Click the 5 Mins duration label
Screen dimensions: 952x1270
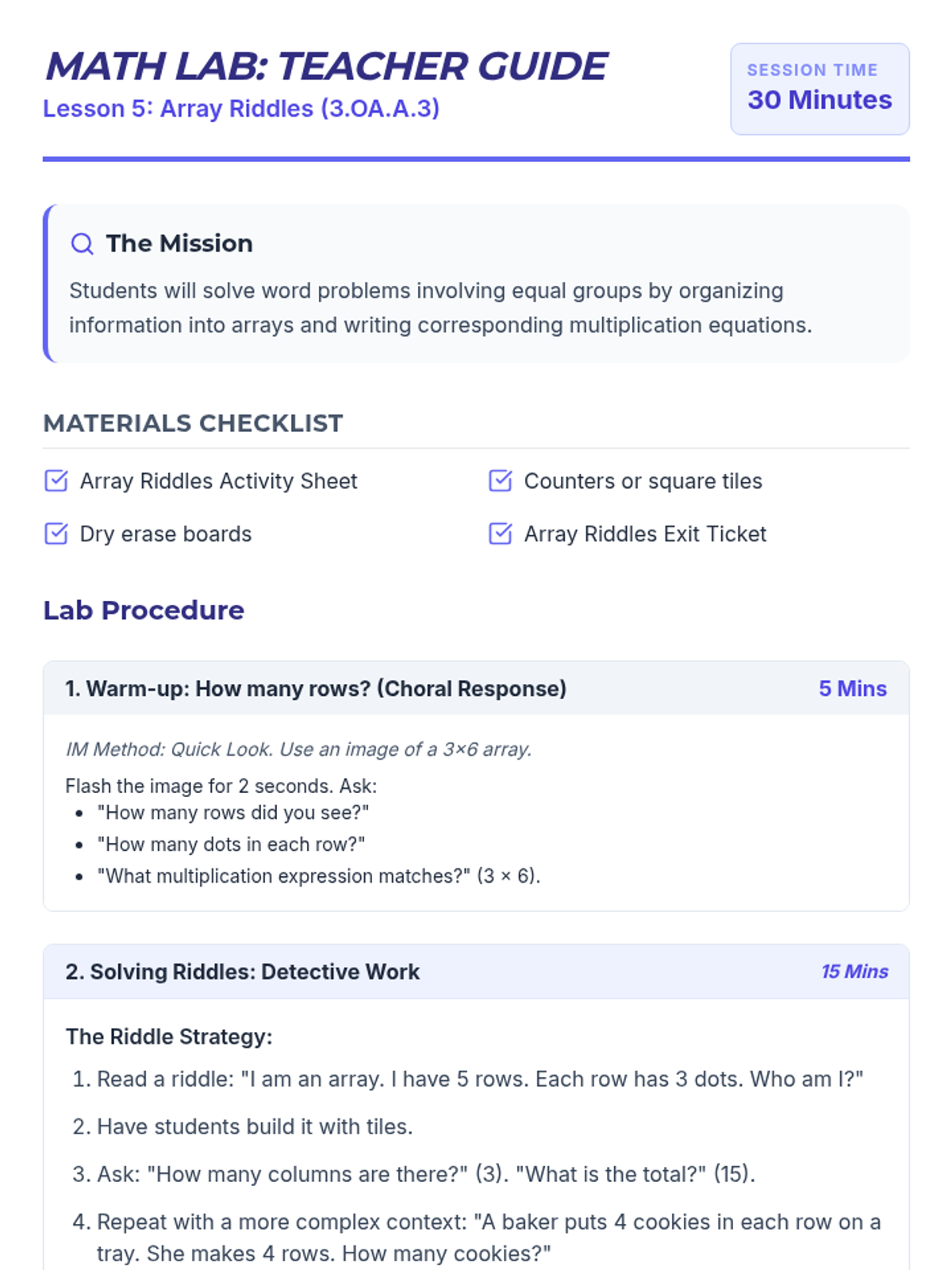(x=853, y=688)
